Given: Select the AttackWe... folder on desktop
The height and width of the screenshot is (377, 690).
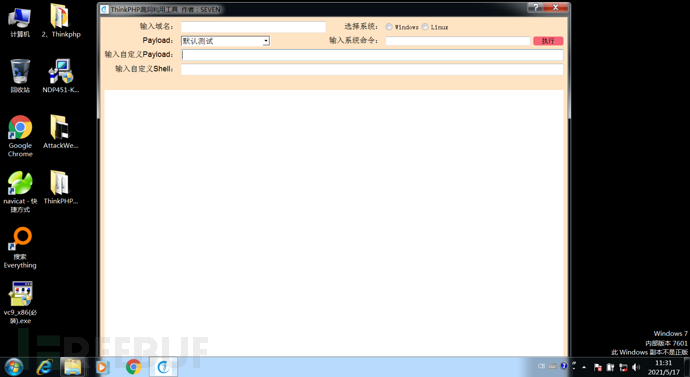Looking at the screenshot, I should pyautogui.click(x=61, y=132).
